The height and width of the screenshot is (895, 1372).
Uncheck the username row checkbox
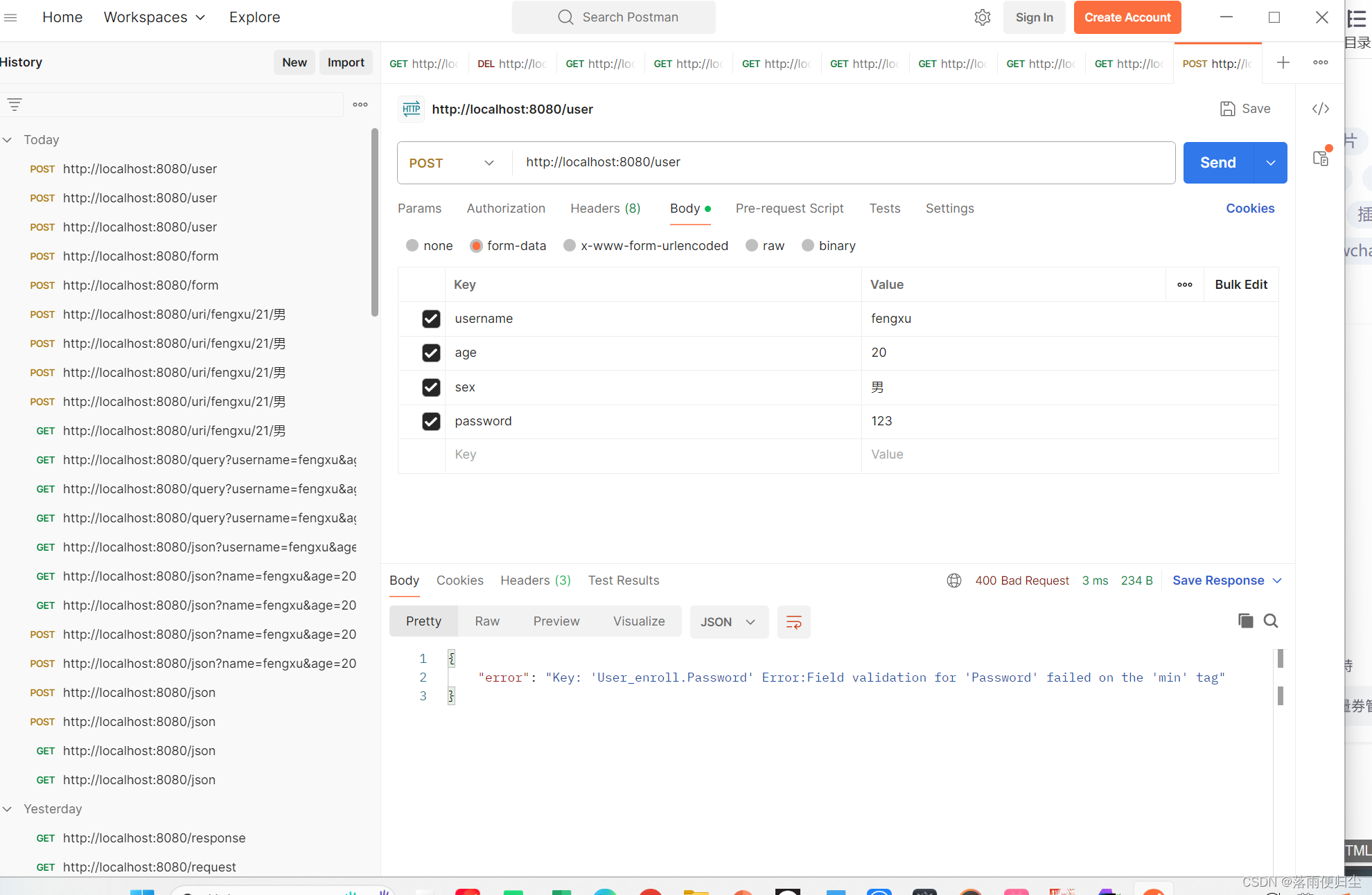click(x=431, y=319)
